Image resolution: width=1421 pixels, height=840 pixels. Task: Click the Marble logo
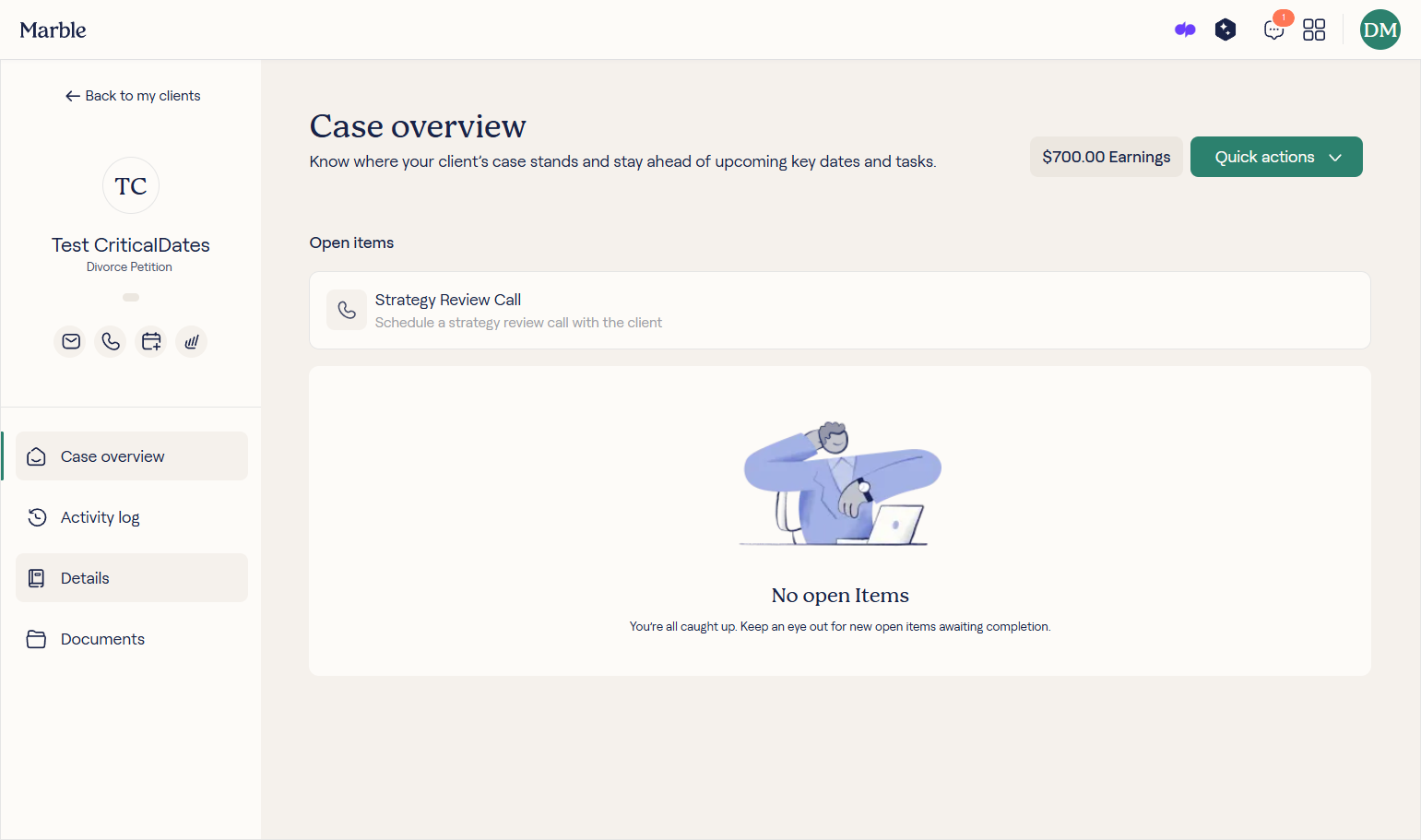(x=53, y=30)
